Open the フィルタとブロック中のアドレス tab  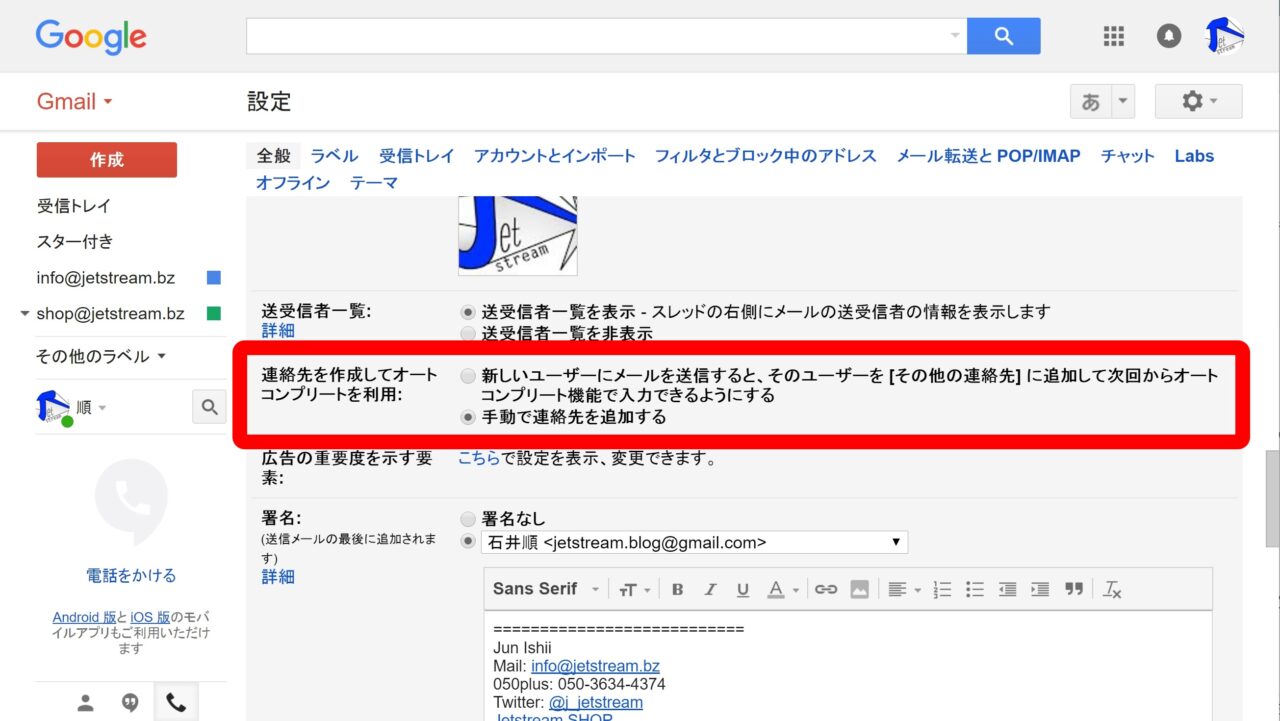[765, 156]
